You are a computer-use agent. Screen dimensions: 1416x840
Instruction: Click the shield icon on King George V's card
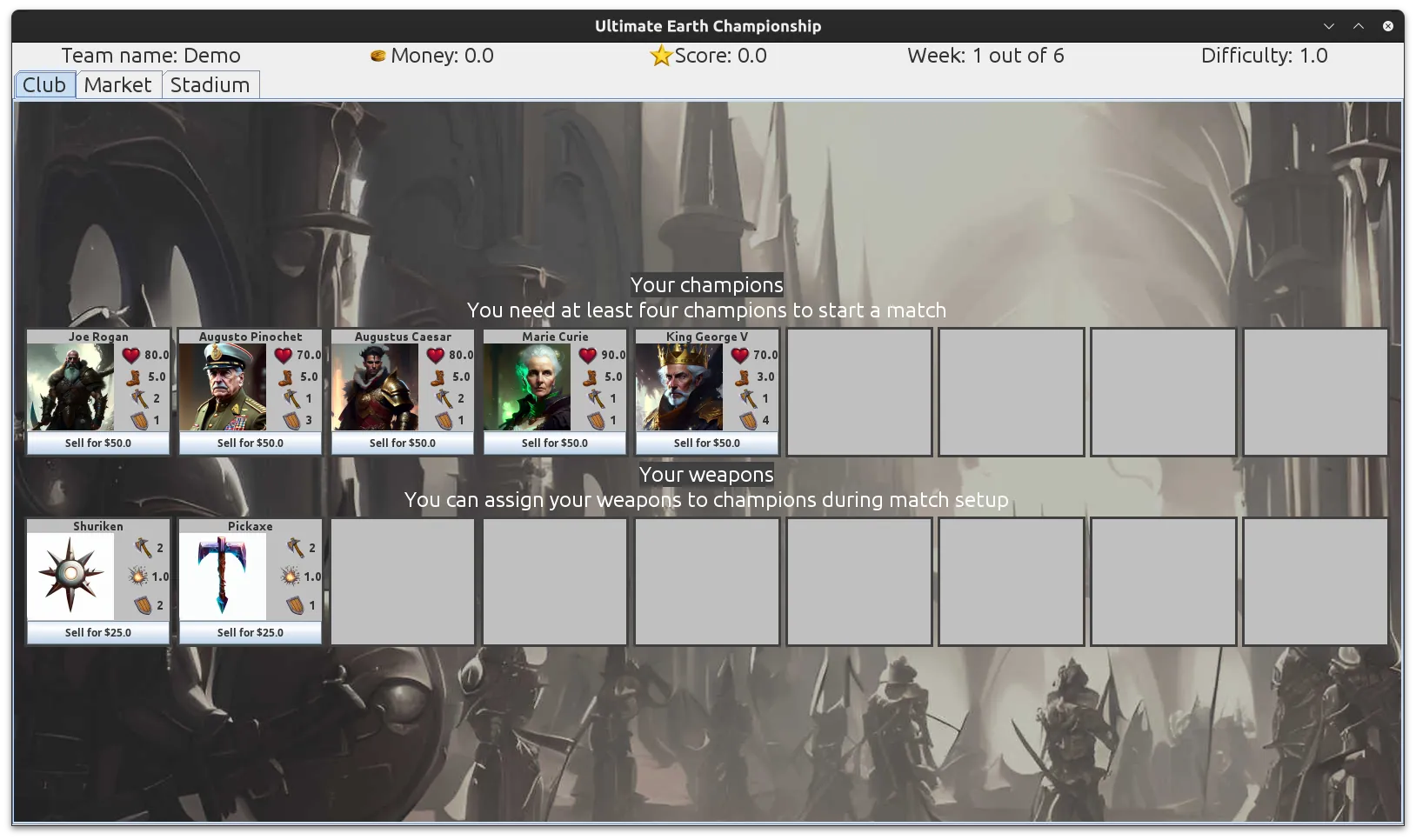pyautogui.click(x=750, y=420)
